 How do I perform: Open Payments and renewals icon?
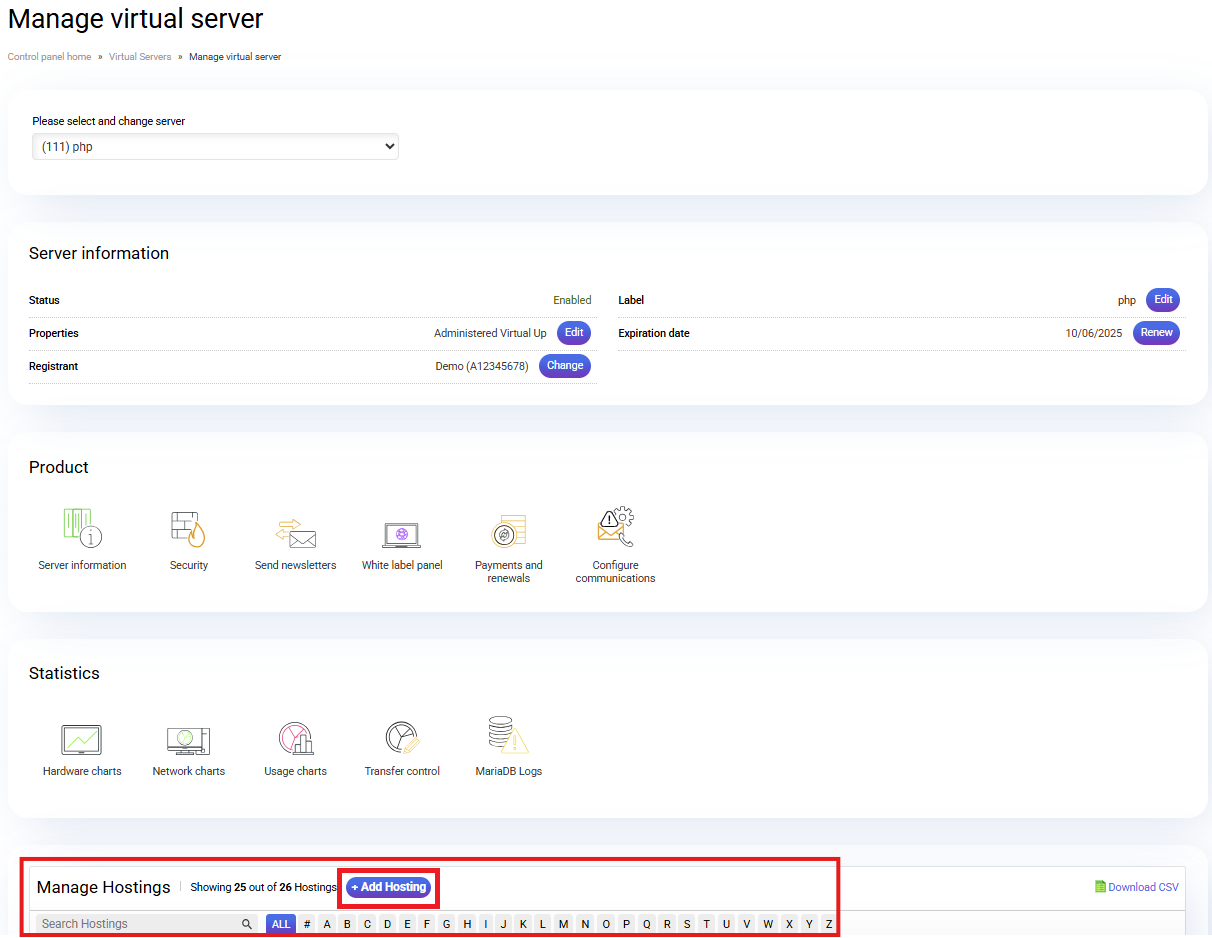click(x=508, y=531)
